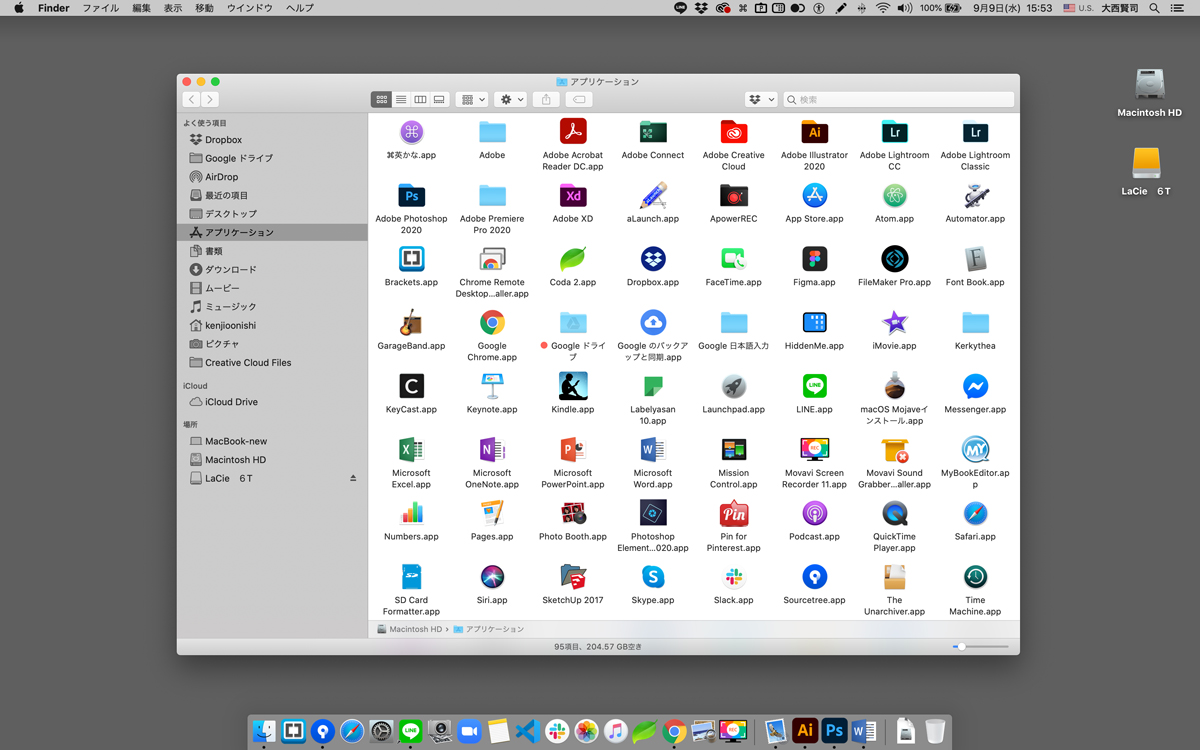Click GarageBand.app icon

411,322
